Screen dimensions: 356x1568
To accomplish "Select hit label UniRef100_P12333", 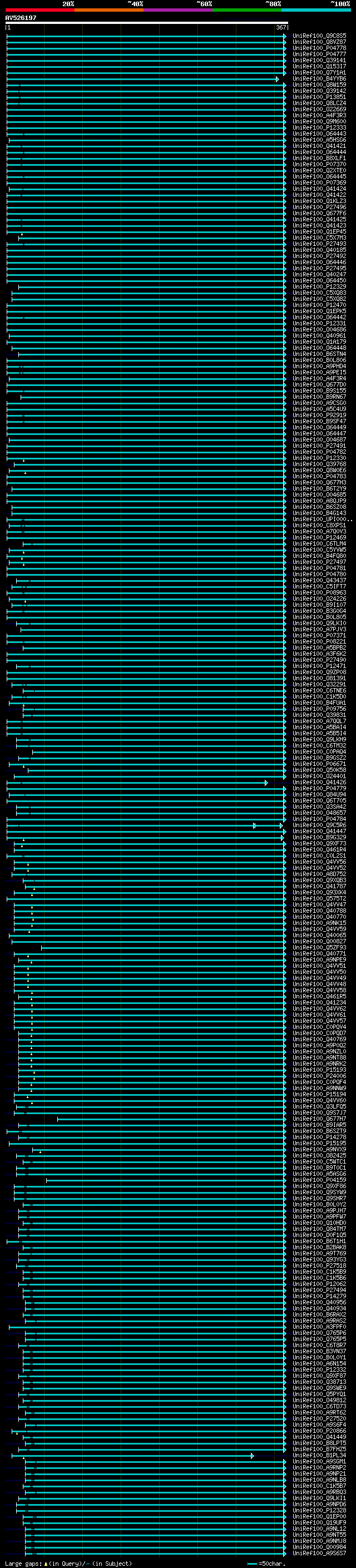I will tap(319, 128).
